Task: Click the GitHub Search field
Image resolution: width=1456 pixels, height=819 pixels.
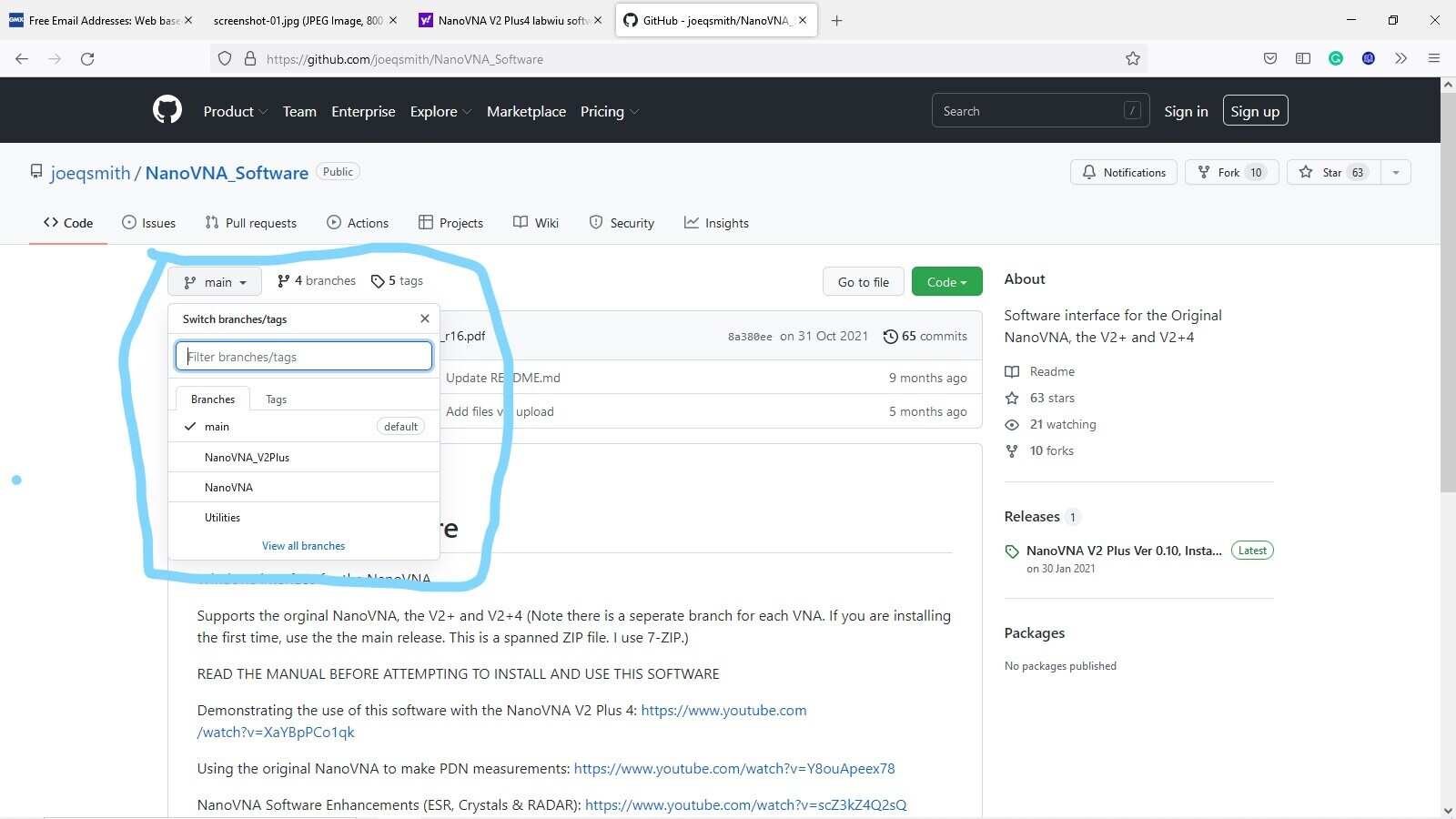Action: point(1040,111)
